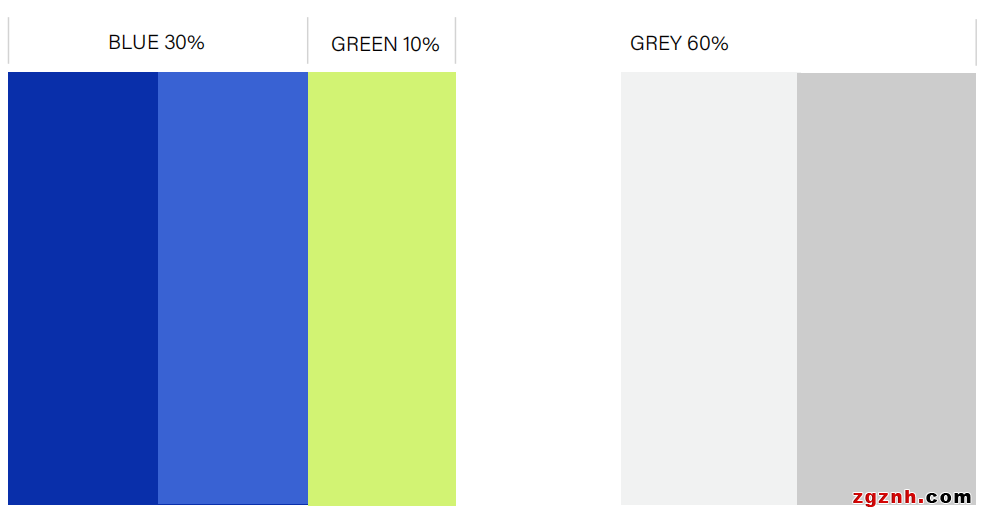Click the black .com watermark text
The height and width of the screenshot is (520, 984).
coord(949,497)
